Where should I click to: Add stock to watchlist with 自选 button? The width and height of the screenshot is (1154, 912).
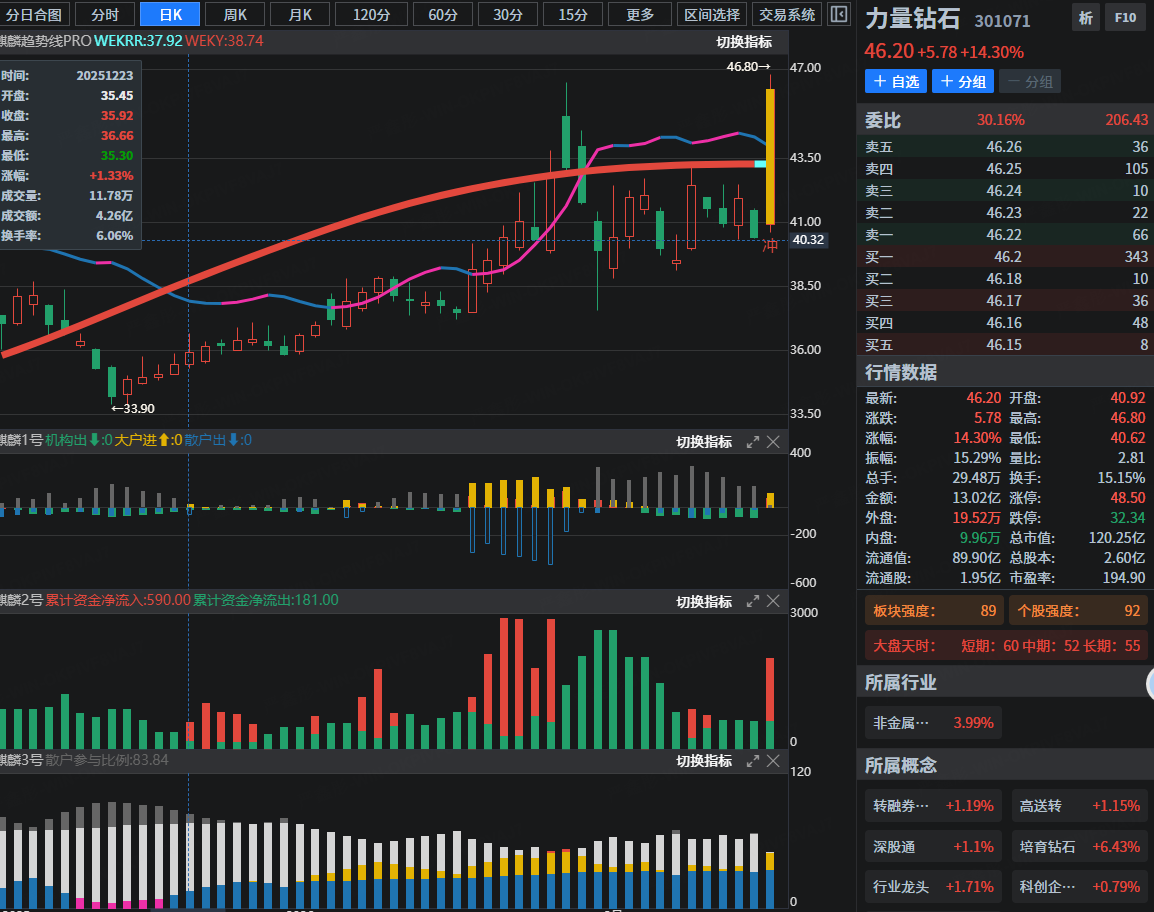(x=896, y=82)
